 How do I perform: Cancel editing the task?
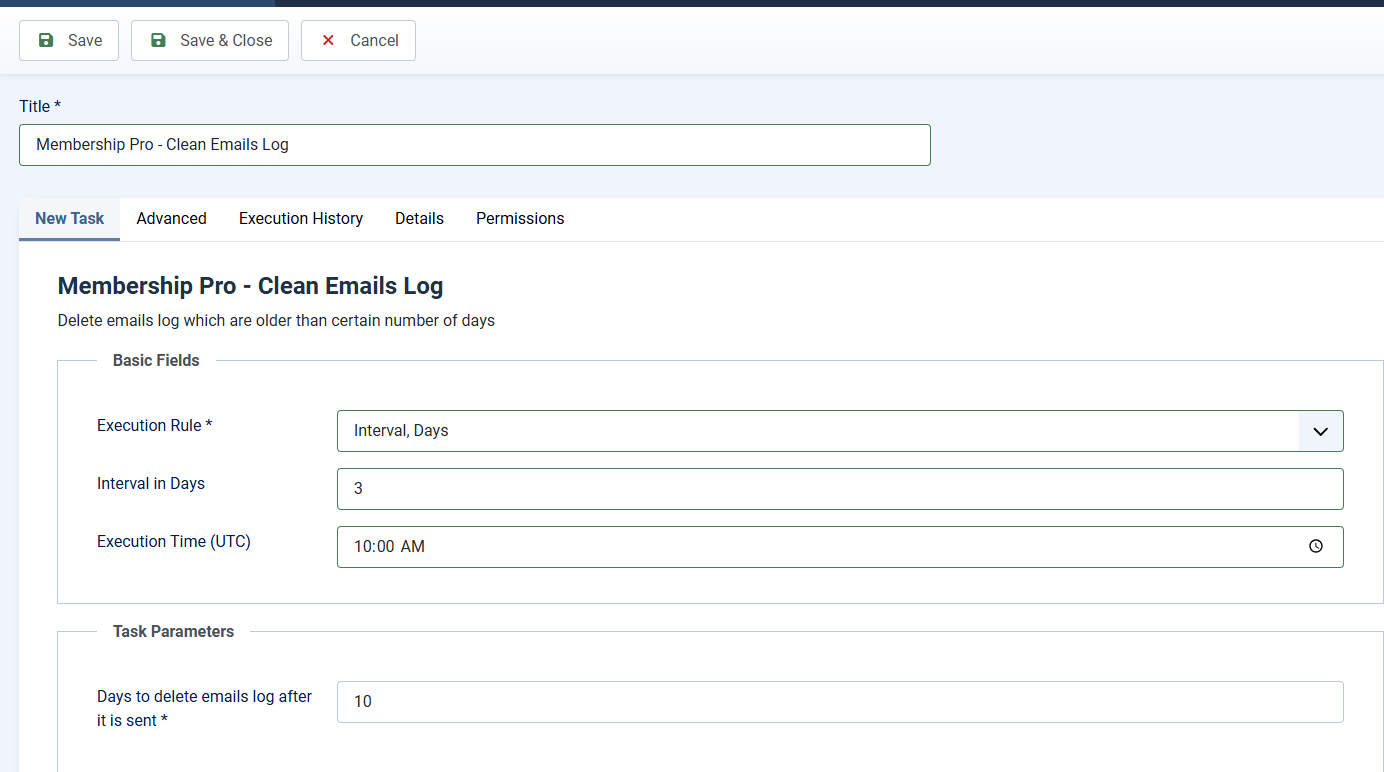coord(358,40)
